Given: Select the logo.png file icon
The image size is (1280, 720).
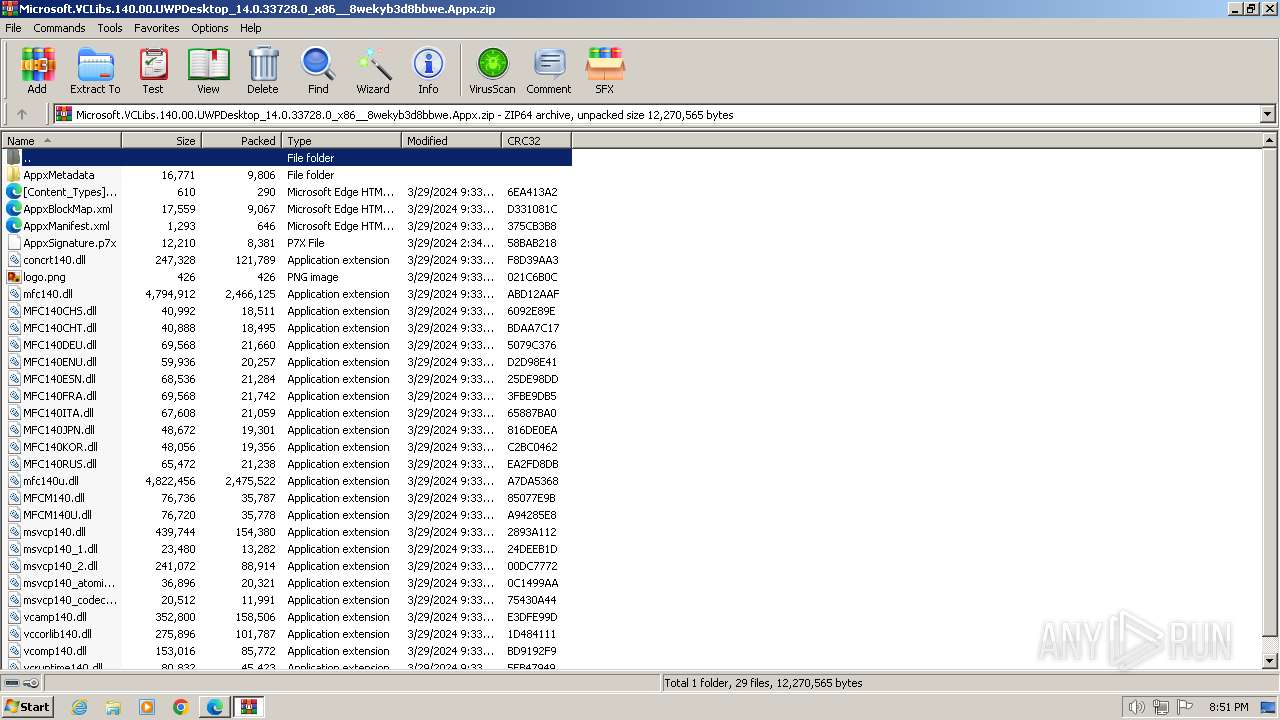Looking at the screenshot, I should pos(14,277).
